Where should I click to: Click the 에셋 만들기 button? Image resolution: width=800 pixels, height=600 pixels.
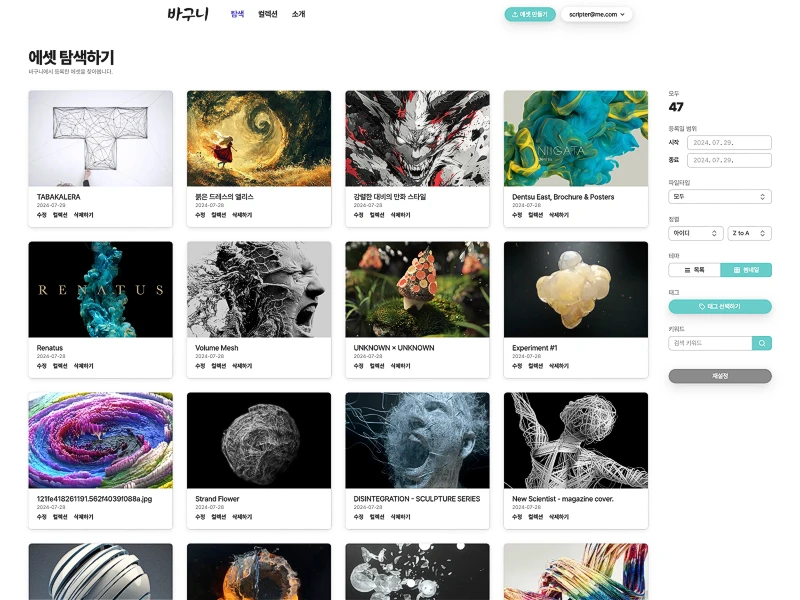coord(530,14)
